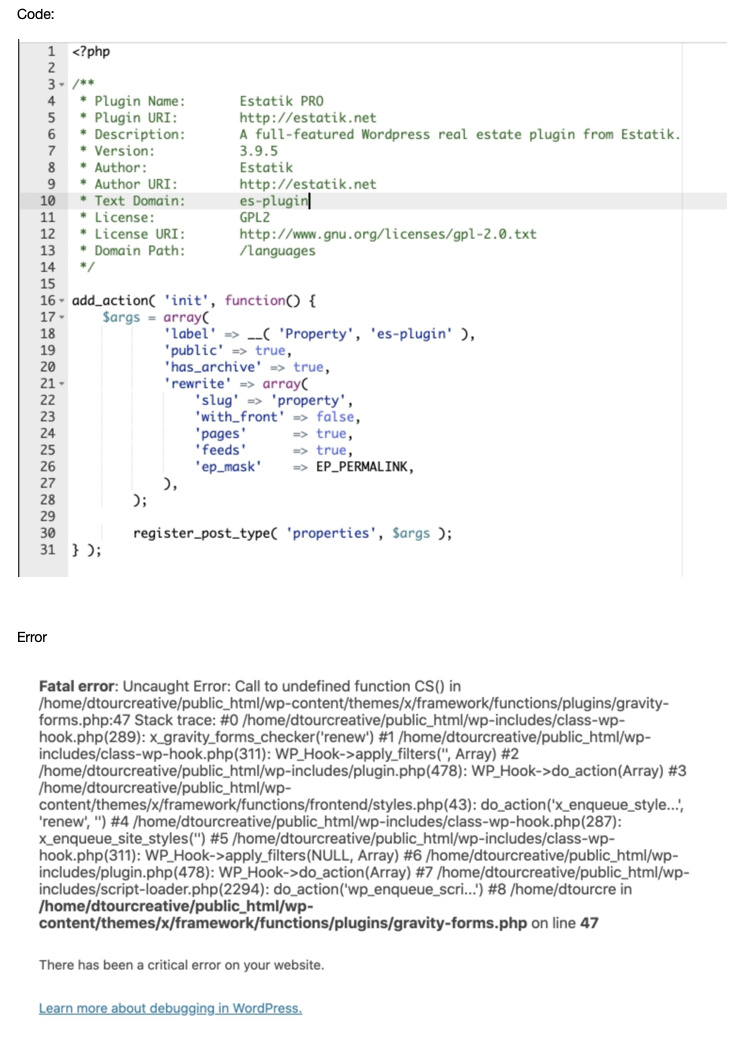
Task: Click the 'label' array key
Action: (190, 334)
